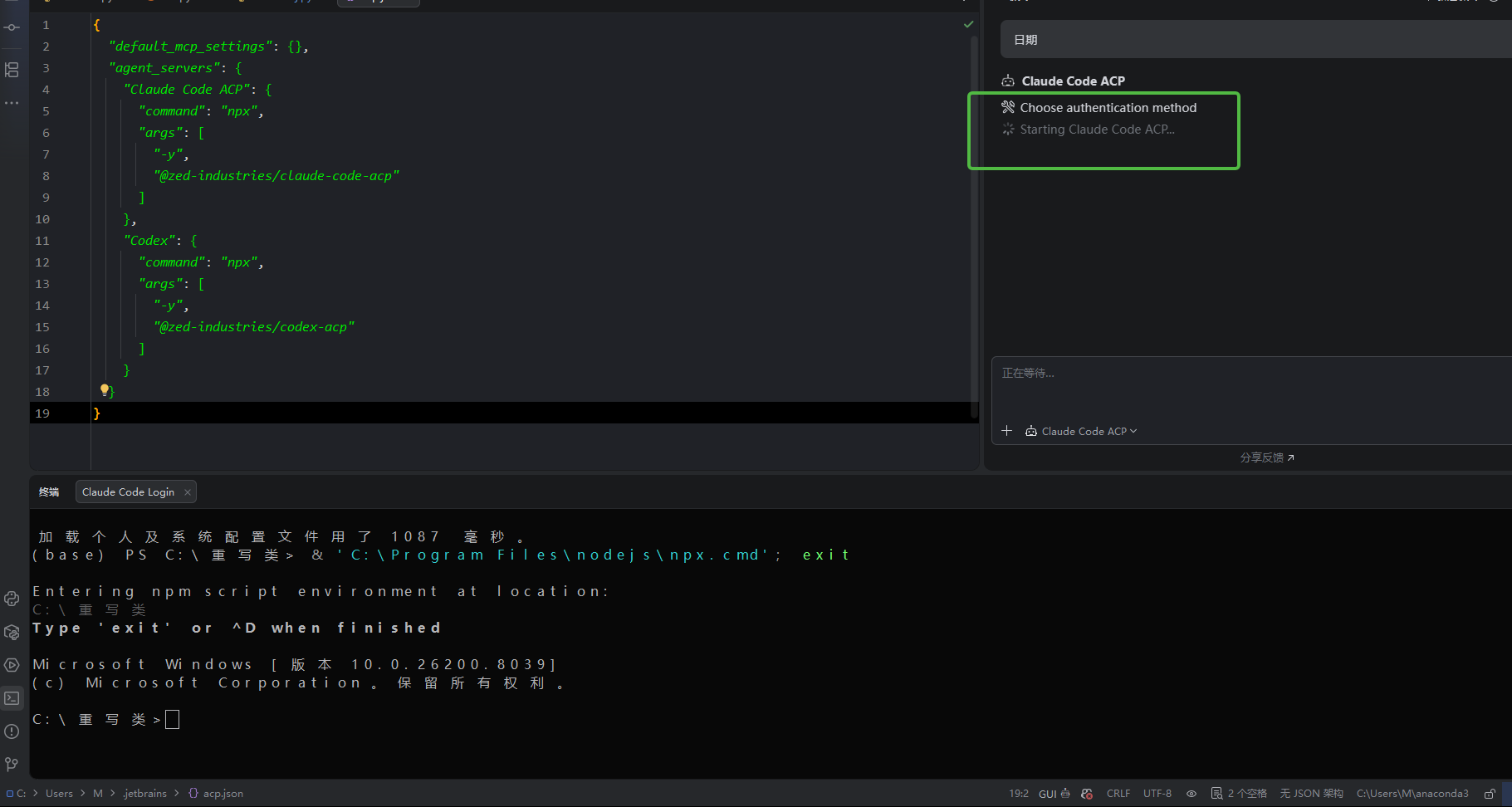Click the 日期 header bar in chat panel

tap(1255, 39)
